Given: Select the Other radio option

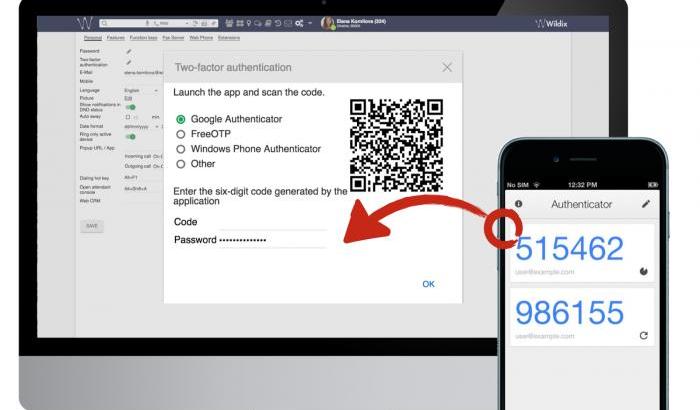Looking at the screenshot, I should pos(181,164).
